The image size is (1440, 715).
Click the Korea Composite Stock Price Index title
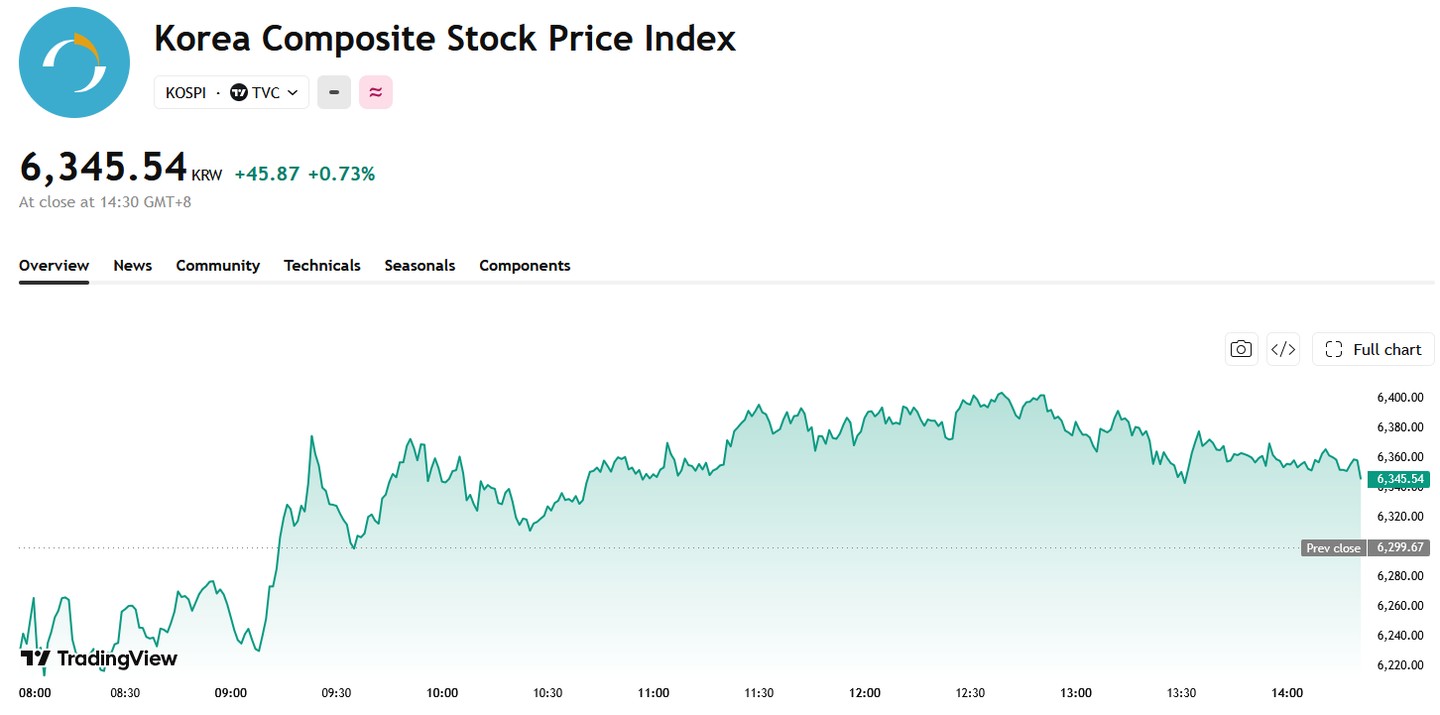(445, 38)
